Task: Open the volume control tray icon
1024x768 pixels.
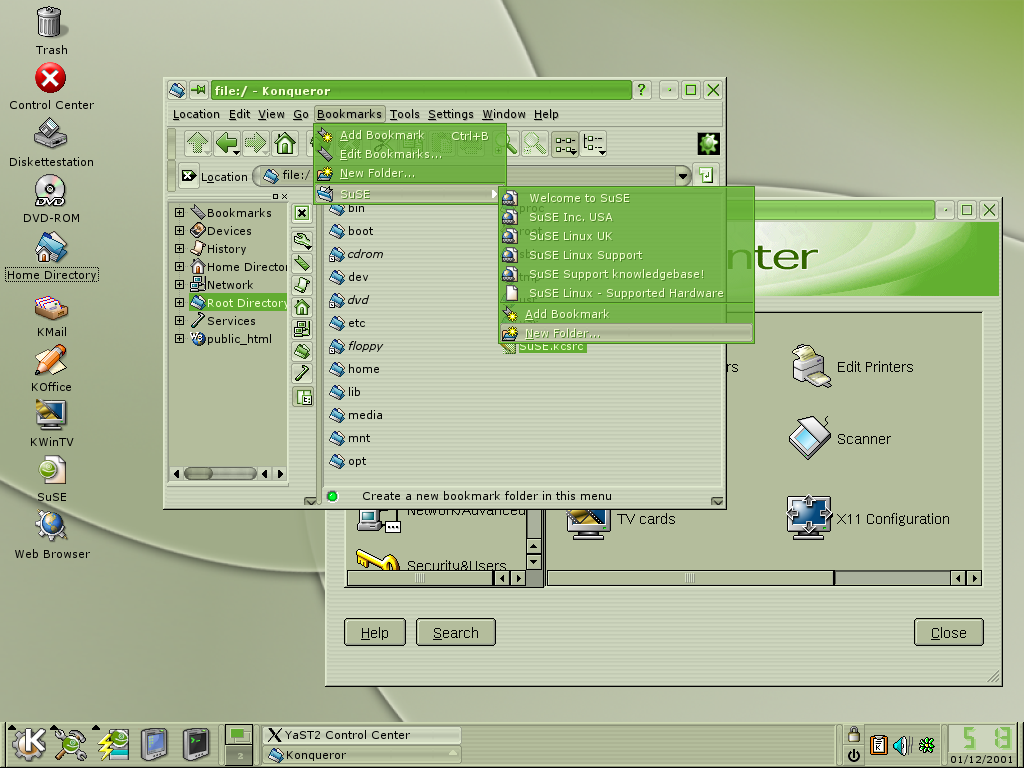Action: [x=903, y=745]
